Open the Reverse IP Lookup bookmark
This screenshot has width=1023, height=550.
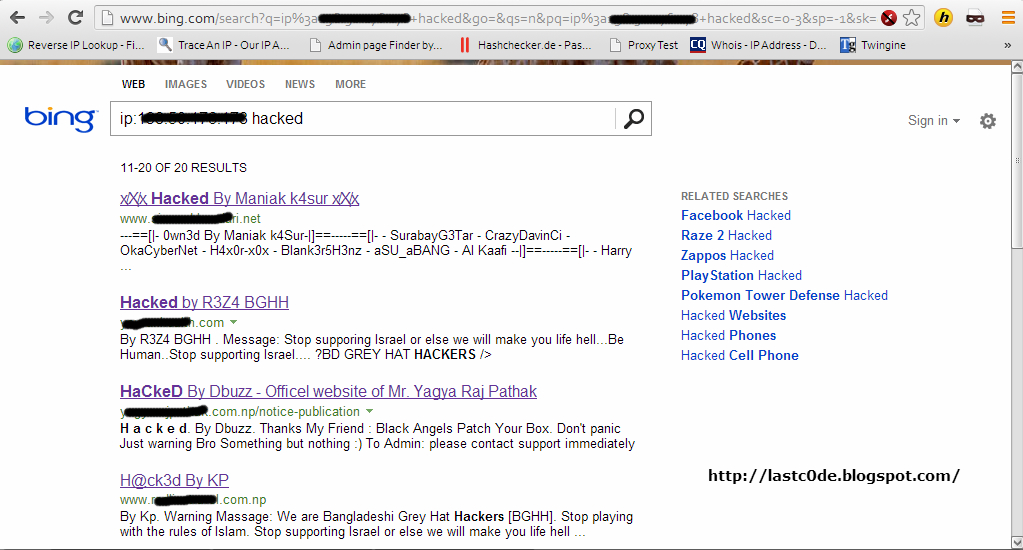click(x=76, y=45)
